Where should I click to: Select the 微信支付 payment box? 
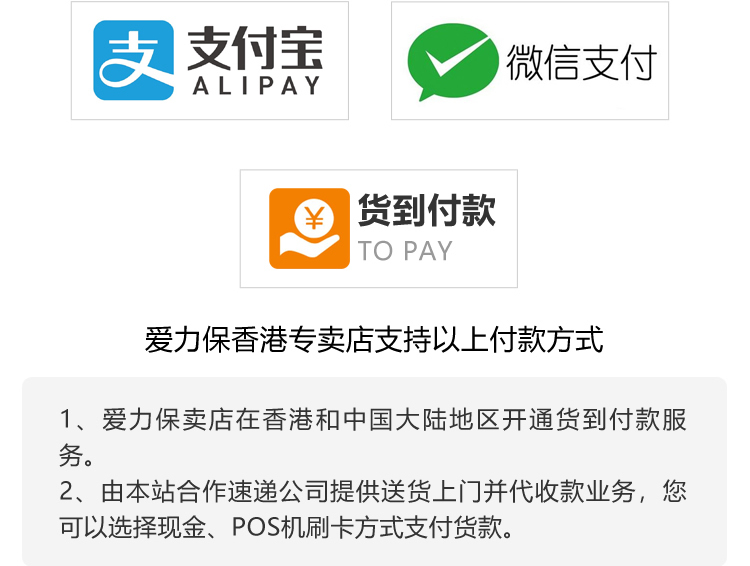[x=530, y=61]
